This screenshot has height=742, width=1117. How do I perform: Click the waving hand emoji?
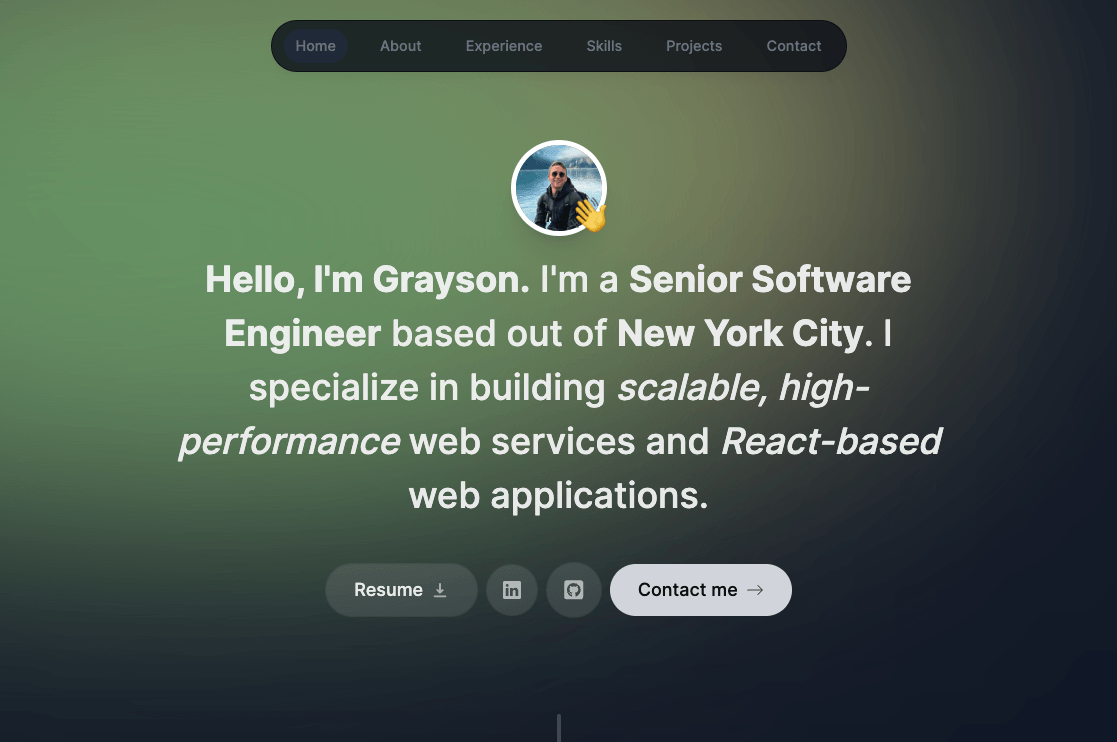(x=591, y=215)
